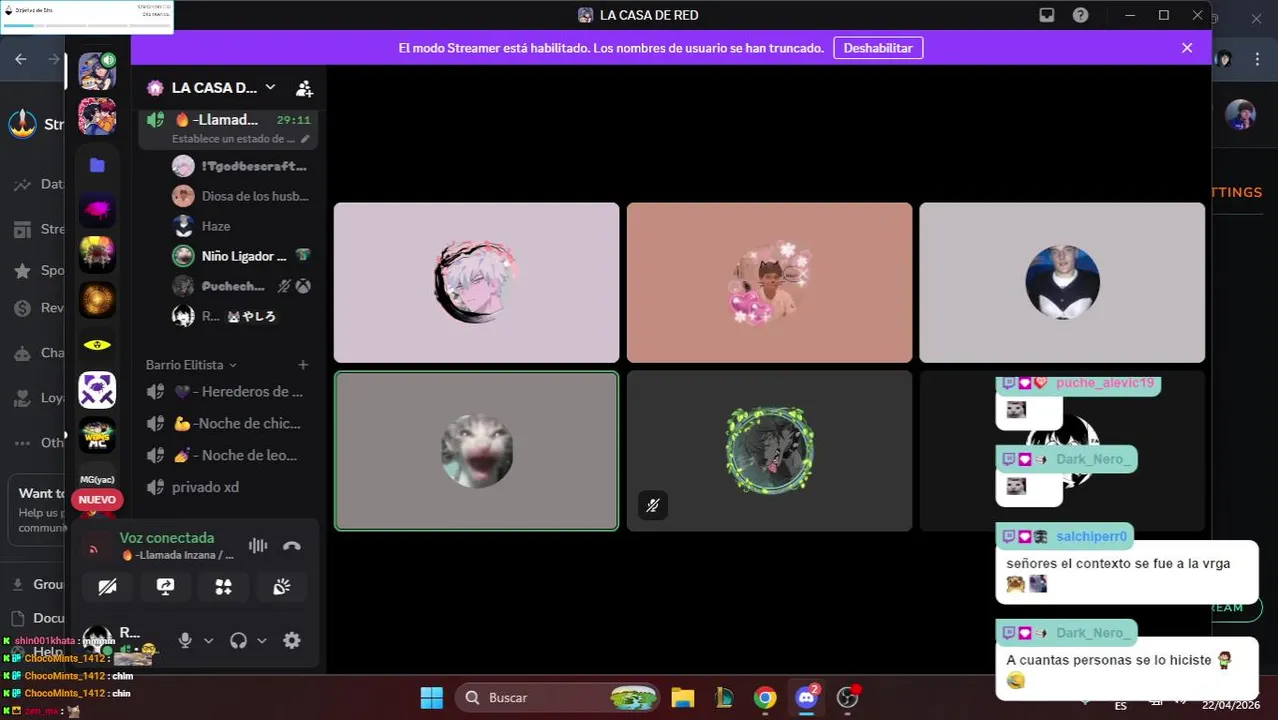The image size is (1278, 720).
Task: Start an activity with the activities icon
Action: tap(223, 587)
